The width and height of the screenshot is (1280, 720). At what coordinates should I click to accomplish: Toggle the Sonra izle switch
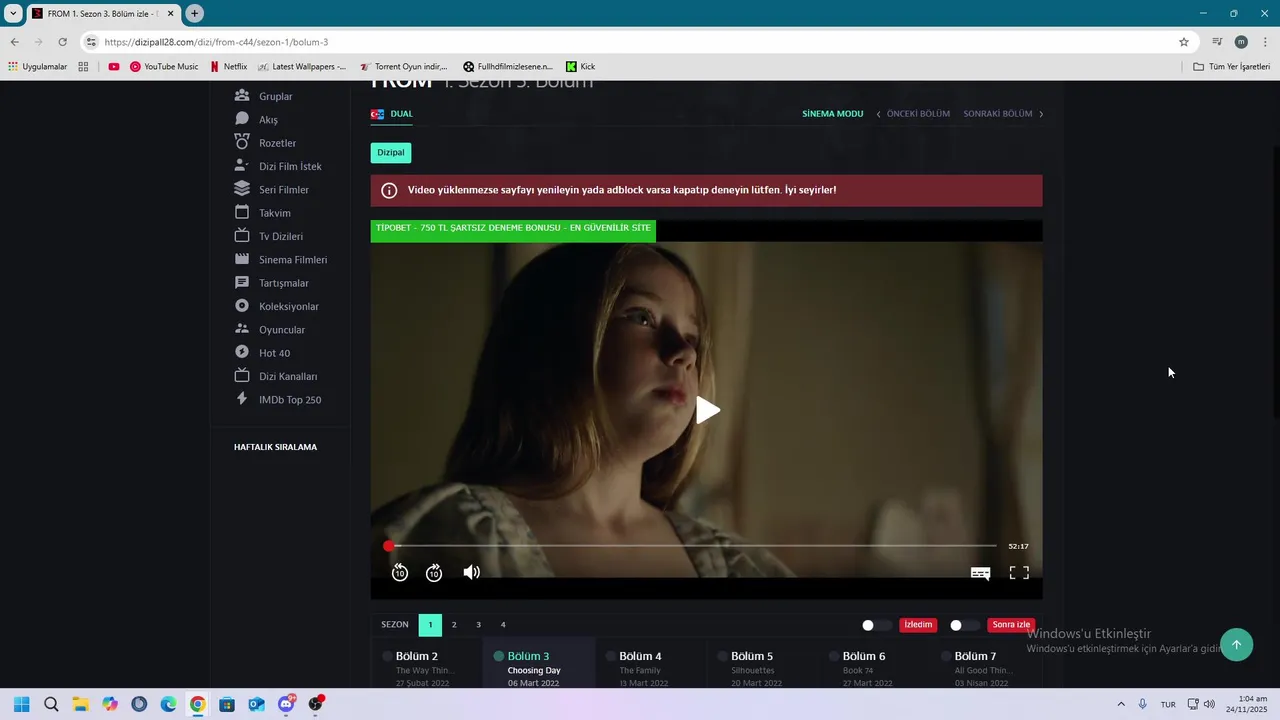[964, 625]
